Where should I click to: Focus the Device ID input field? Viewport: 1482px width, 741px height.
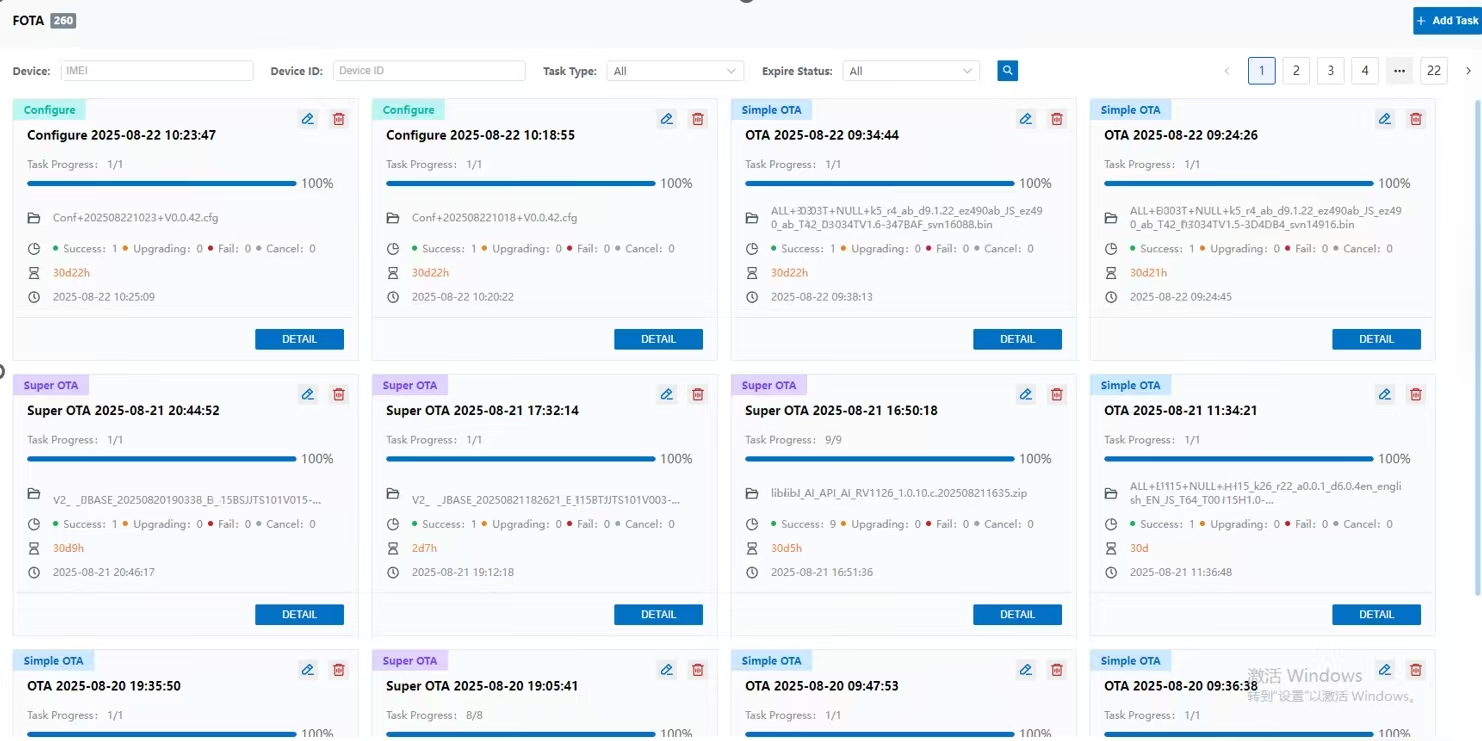[x=429, y=71]
